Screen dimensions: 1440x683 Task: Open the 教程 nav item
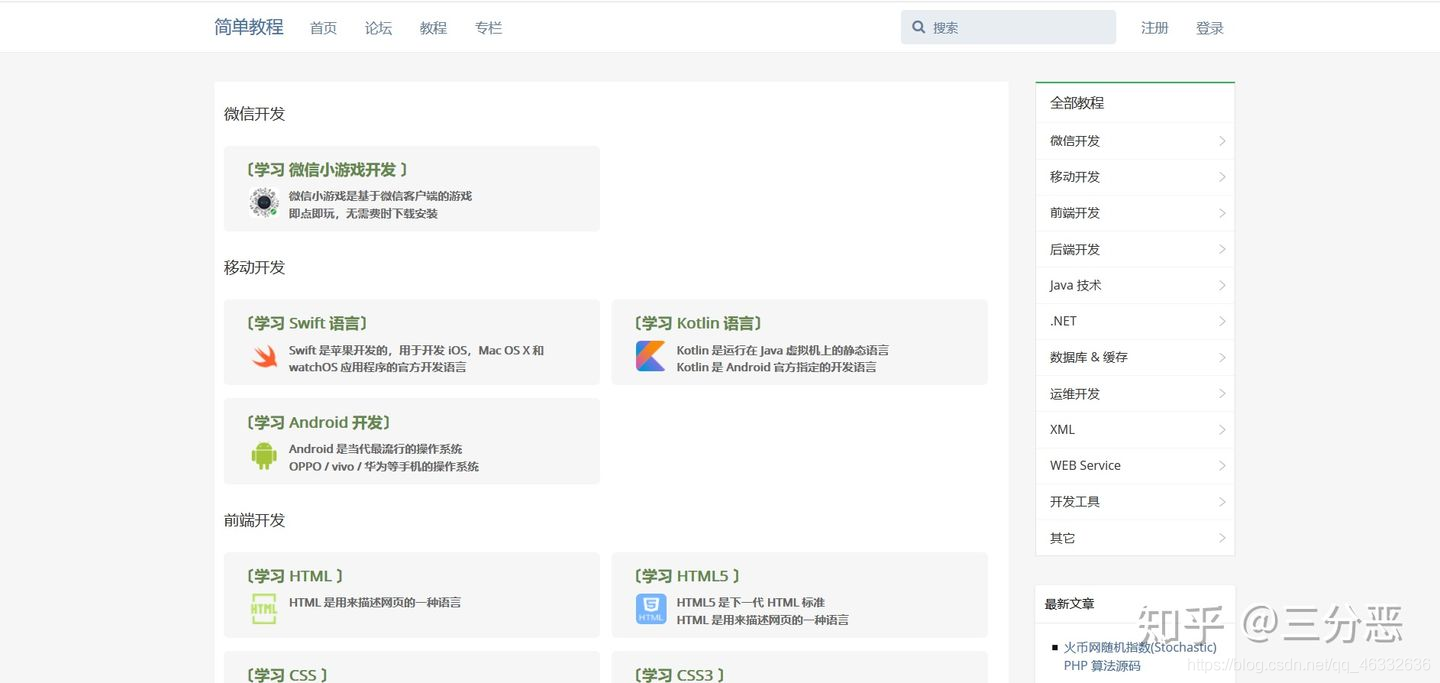pos(433,28)
